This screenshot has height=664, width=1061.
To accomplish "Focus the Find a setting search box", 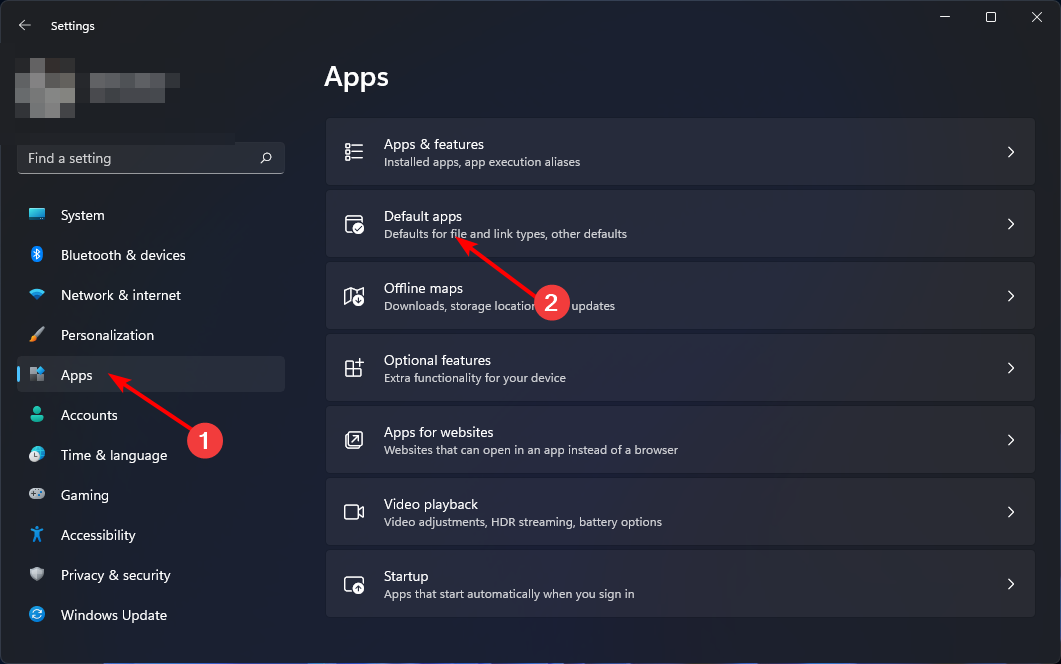I will pos(138,158).
